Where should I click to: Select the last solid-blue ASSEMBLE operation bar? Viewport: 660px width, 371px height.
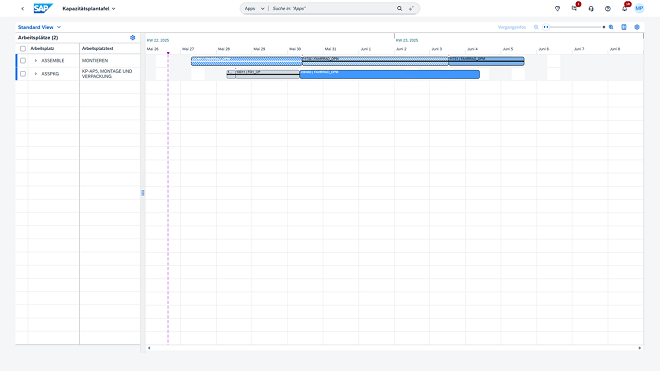(x=486, y=61)
